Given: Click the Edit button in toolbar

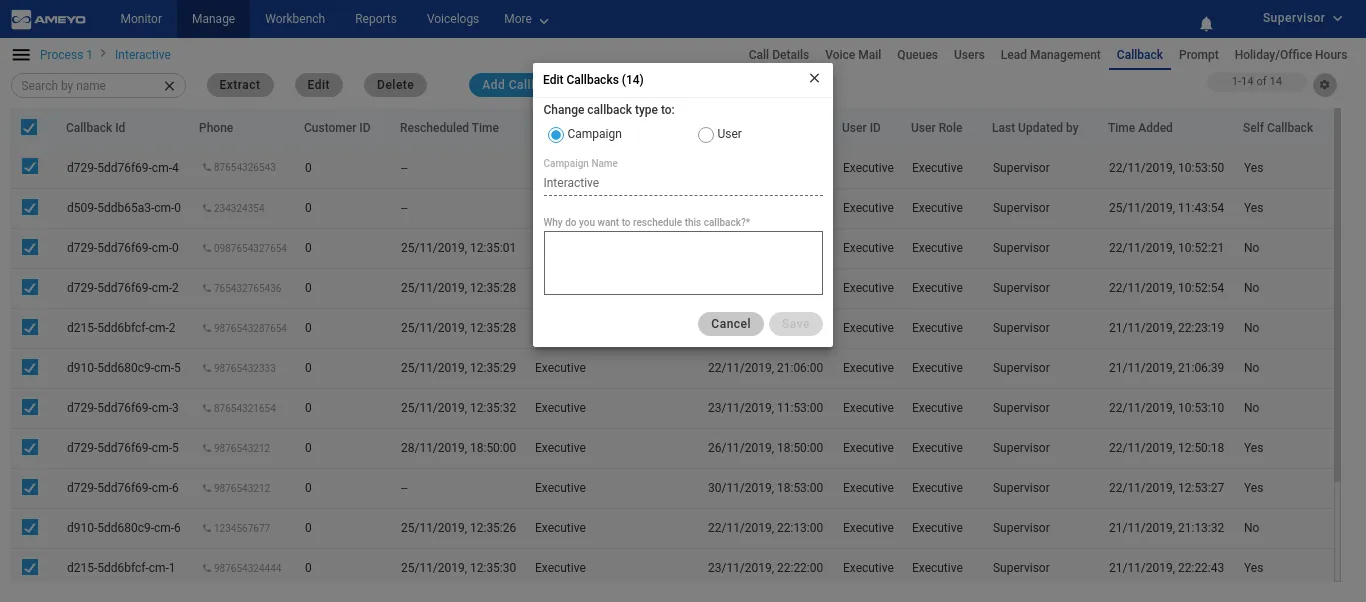Looking at the screenshot, I should pyautogui.click(x=318, y=85).
